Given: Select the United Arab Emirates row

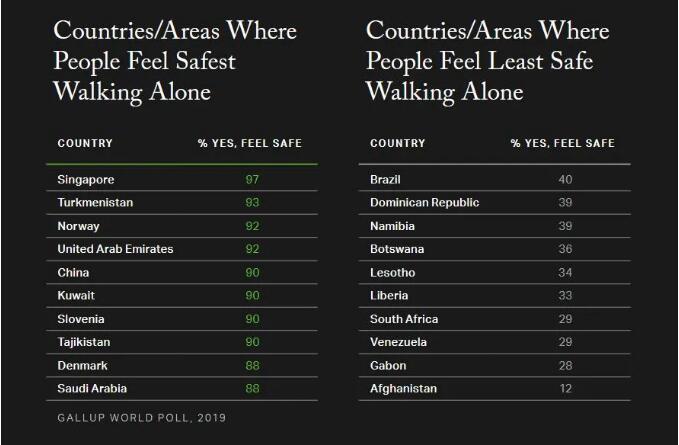Looking at the screenshot, I should click(x=115, y=249).
